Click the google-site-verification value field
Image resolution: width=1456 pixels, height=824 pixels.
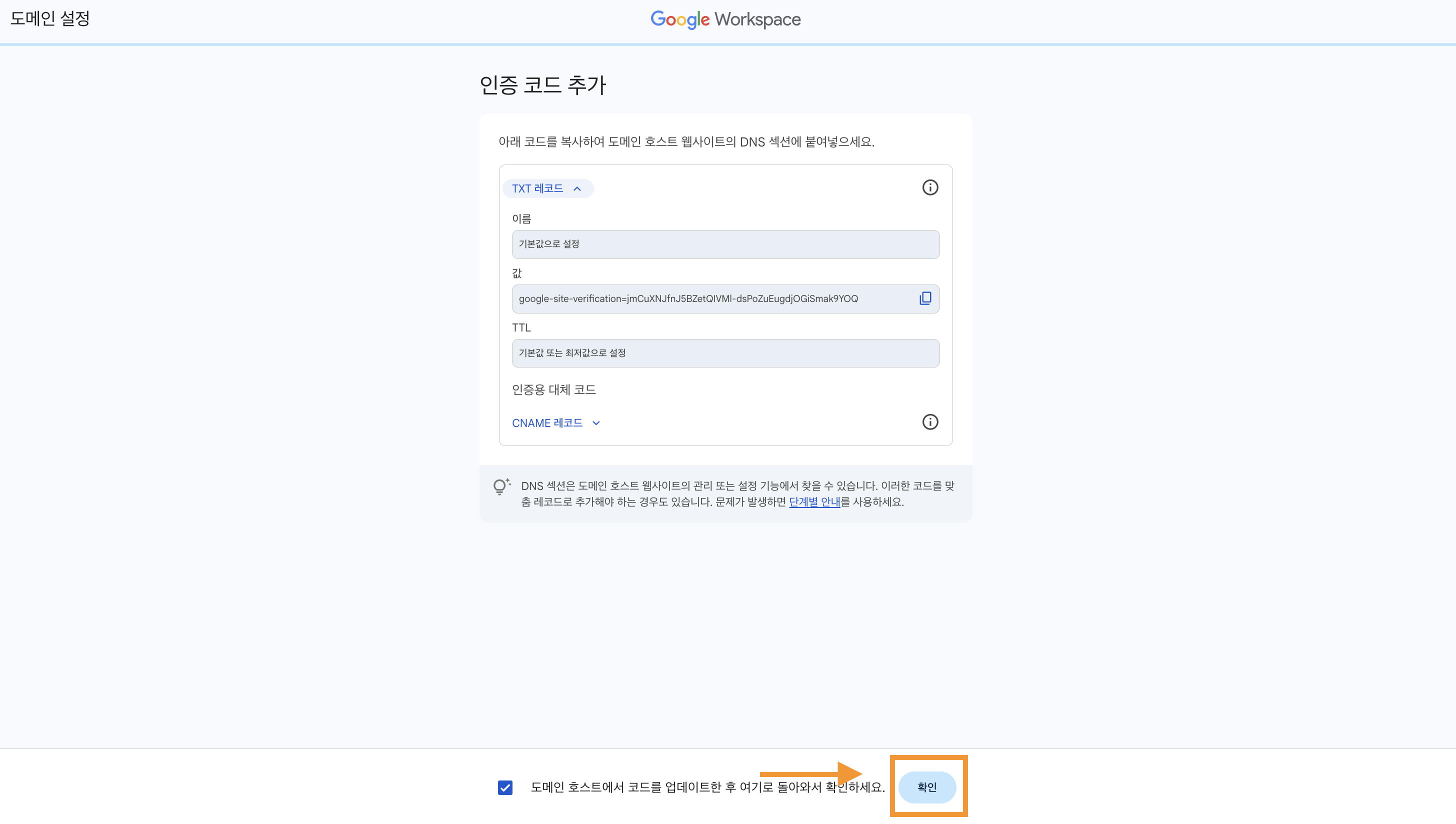click(687, 298)
